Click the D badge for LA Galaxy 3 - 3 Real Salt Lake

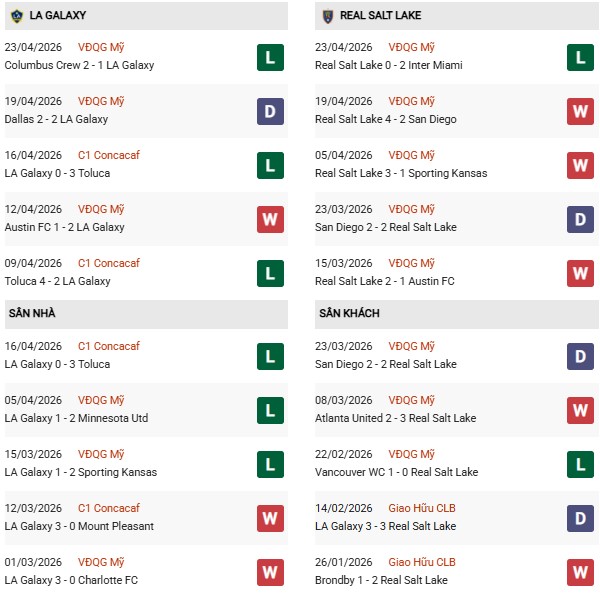[580, 518]
